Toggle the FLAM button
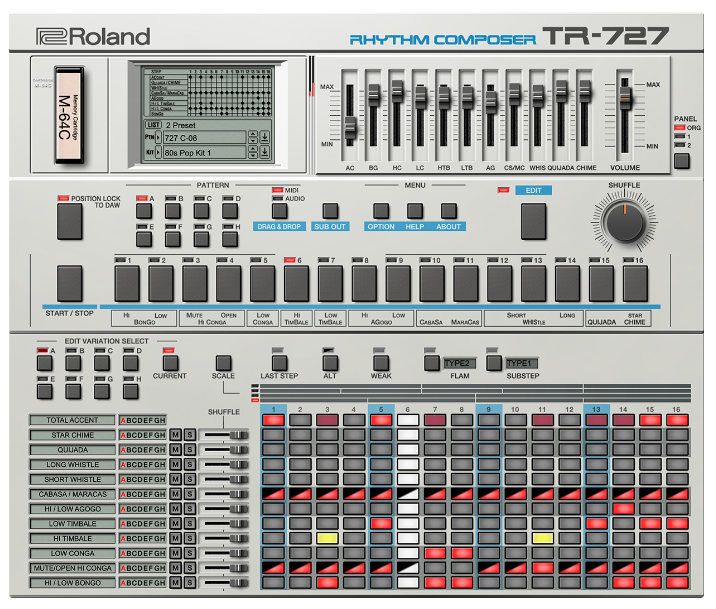The width and height of the screenshot is (716, 609). tap(432, 363)
